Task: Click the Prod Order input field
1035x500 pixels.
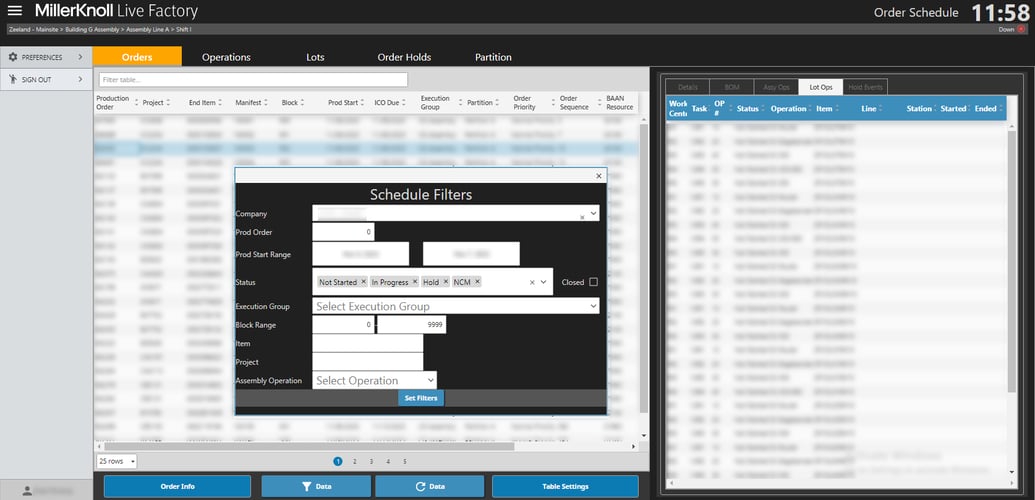Action: pyautogui.click(x=343, y=232)
